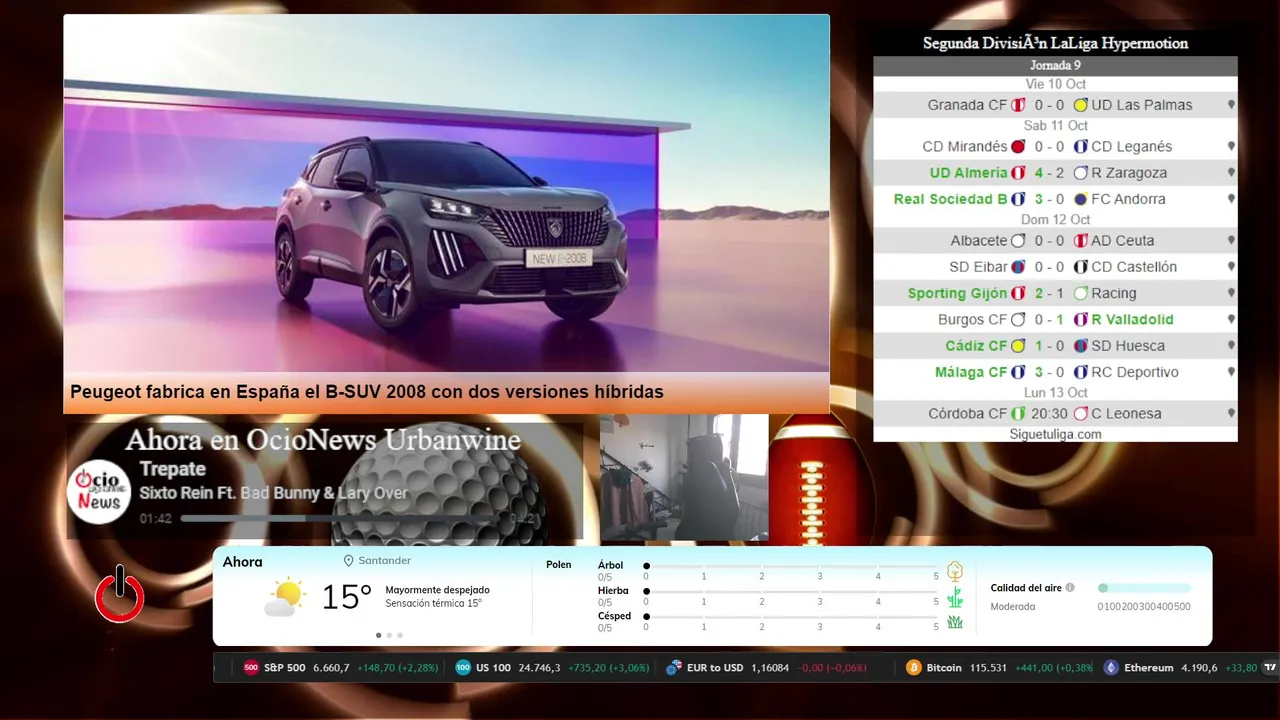The width and height of the screenshot is (1280, 720).
Task: Click the 'R Zaragoza' team name
Action: (1129, 173)
